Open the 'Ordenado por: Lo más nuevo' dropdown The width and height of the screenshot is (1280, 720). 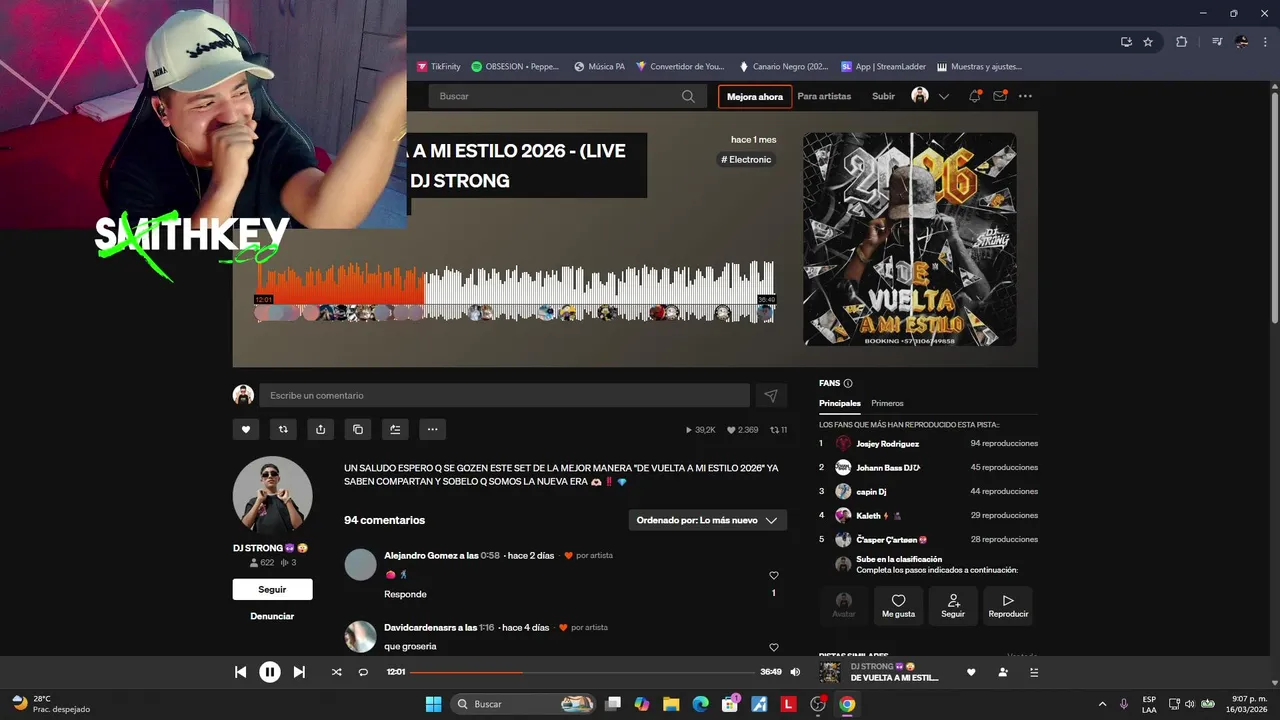pos(707,520)
